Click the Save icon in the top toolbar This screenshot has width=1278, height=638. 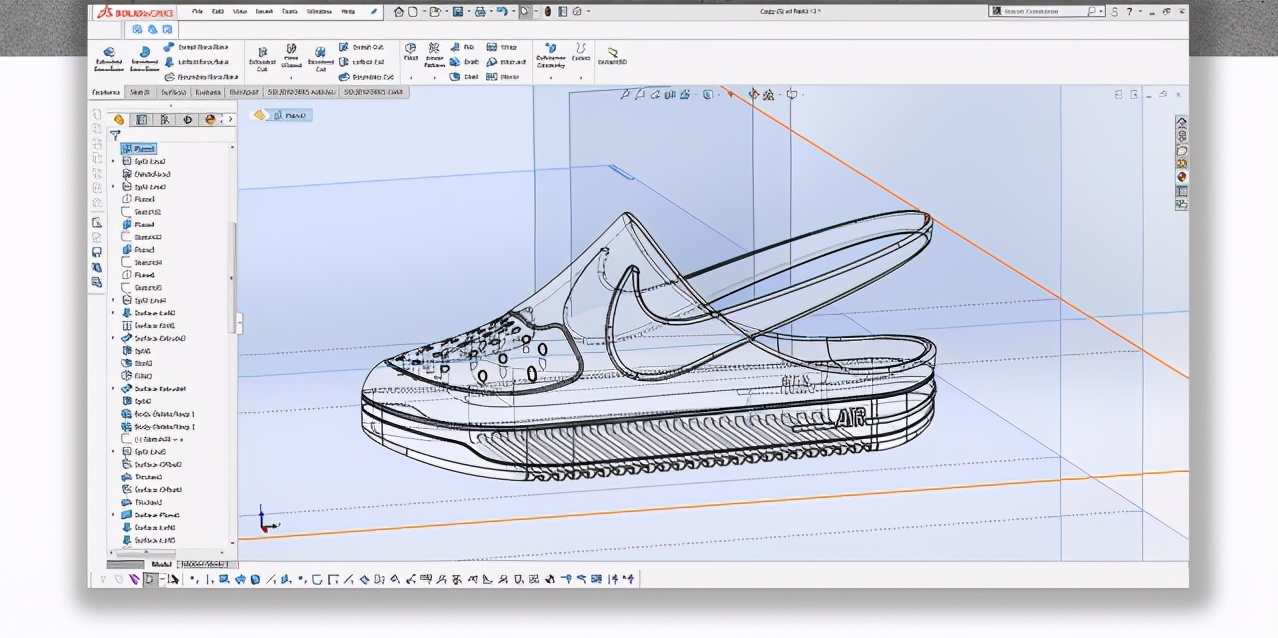(x=458, y=12)
